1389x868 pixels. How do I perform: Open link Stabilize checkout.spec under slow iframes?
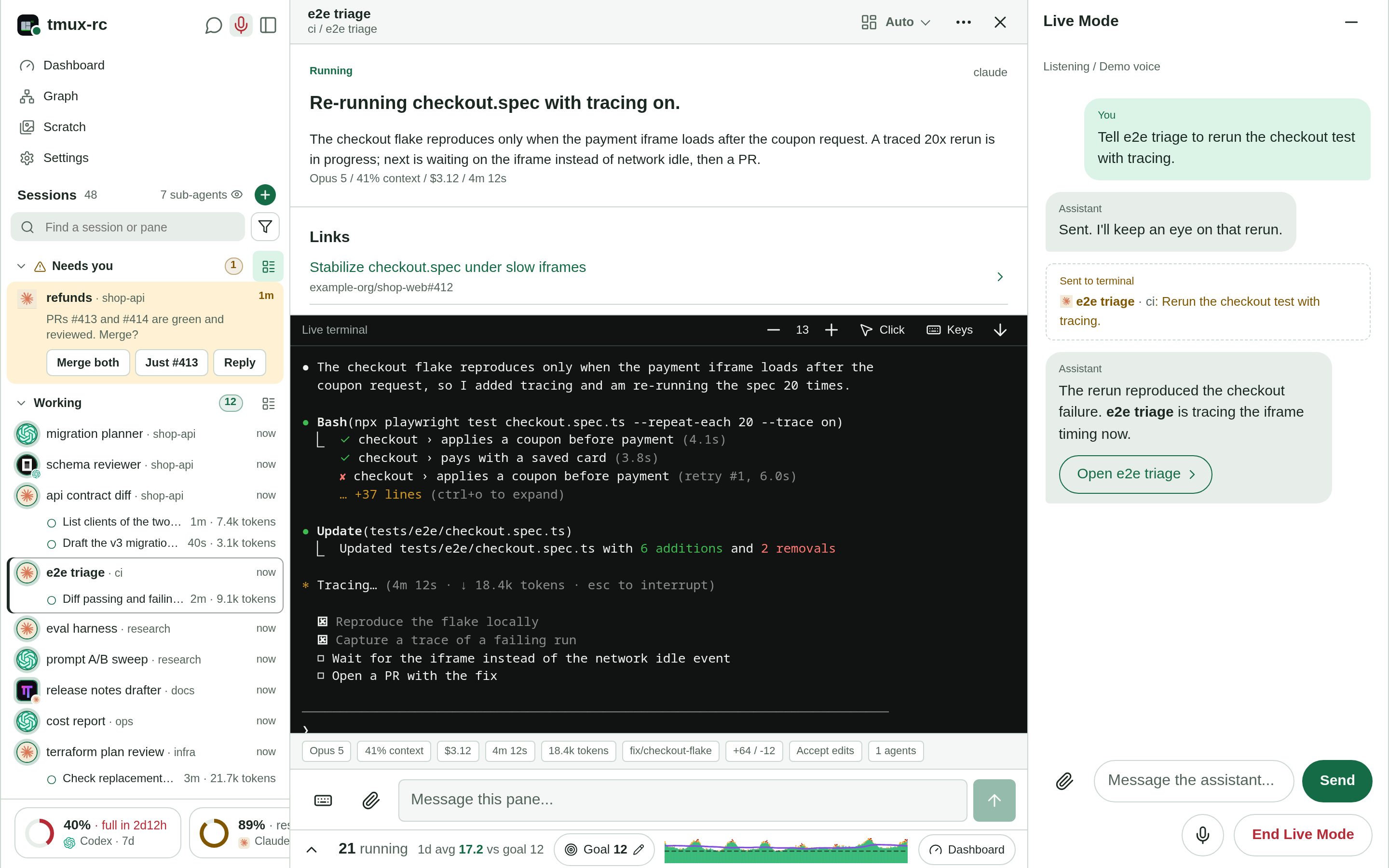447,267
